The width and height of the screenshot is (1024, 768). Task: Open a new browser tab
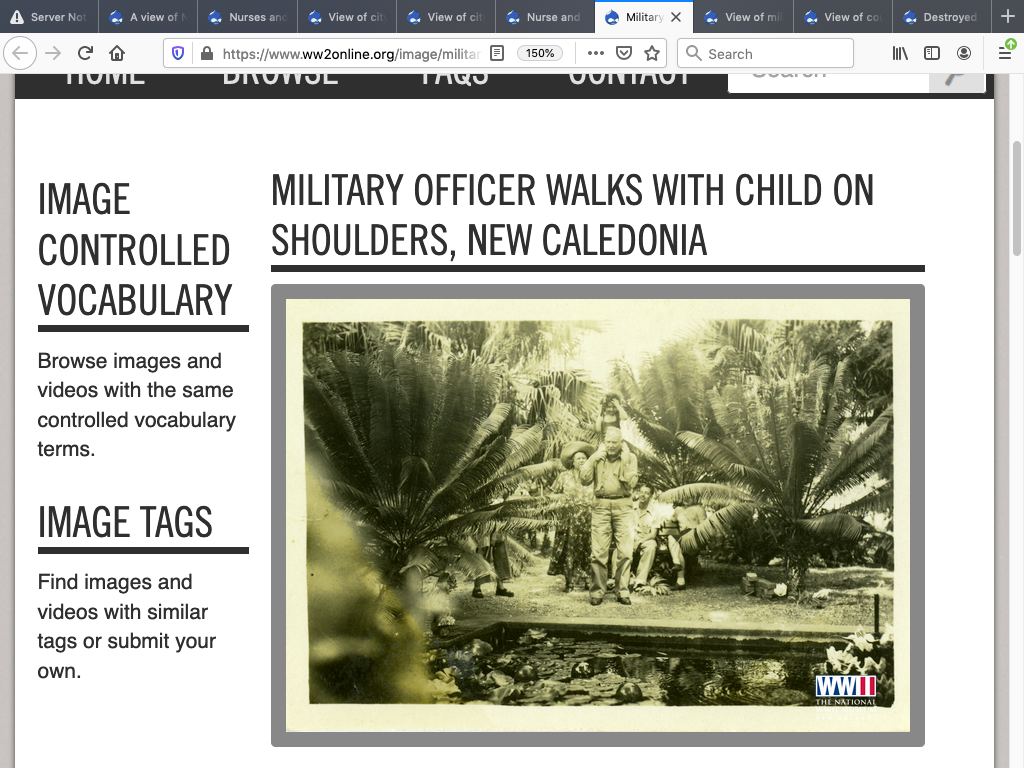point(1007,17)
